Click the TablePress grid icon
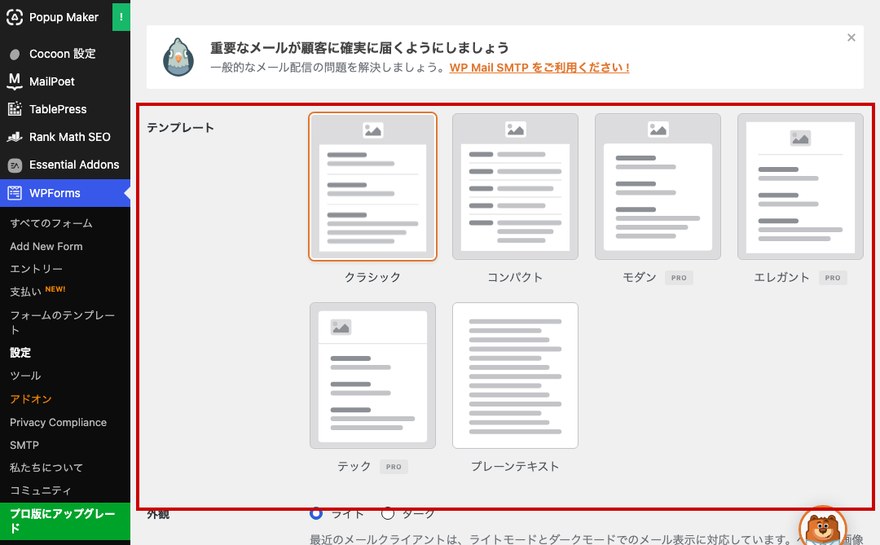The height and width of the screenshot is (545, 880). (15, 109)
